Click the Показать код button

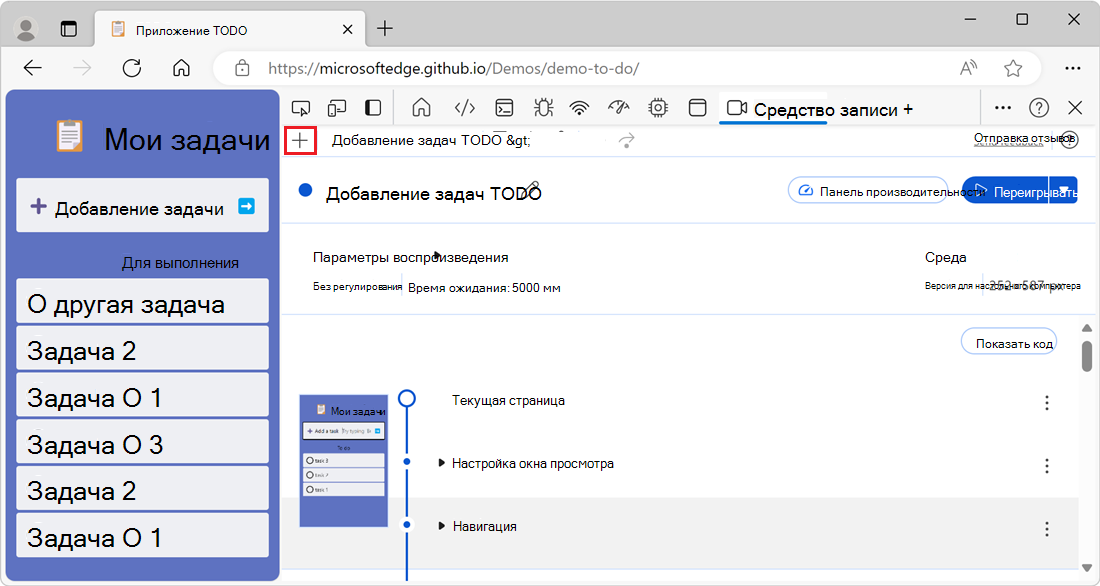1008,341
